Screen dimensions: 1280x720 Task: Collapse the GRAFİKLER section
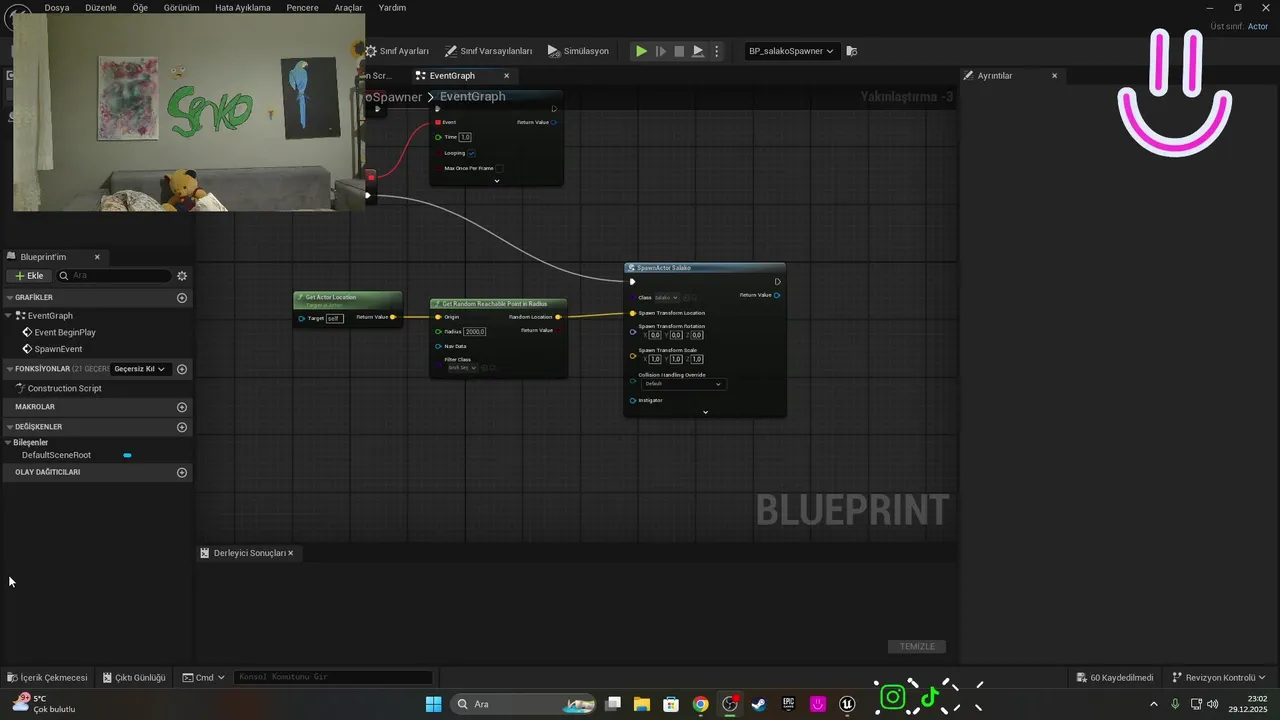(x=9, y=298)
